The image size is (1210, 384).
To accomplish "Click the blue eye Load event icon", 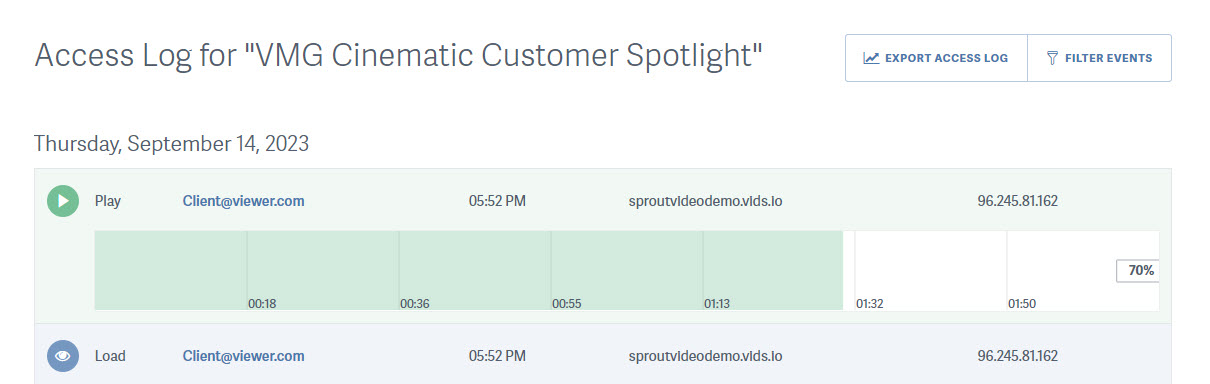I will click(62, 356).
